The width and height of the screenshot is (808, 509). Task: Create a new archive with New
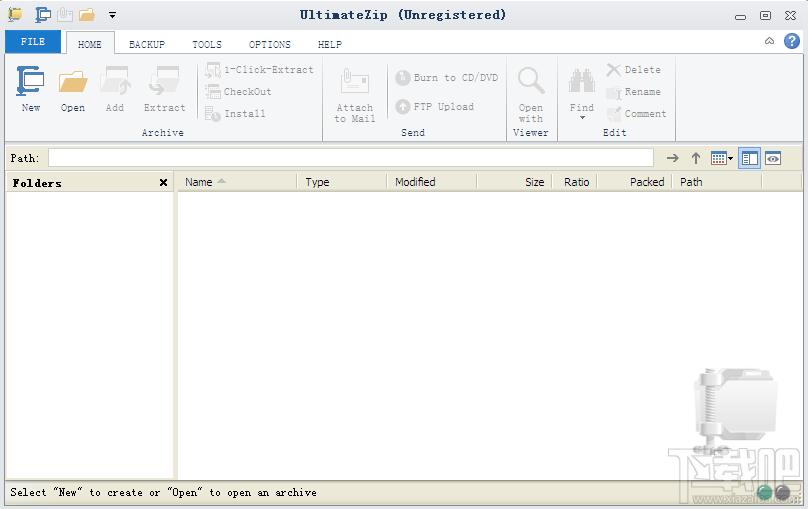coord(30,89)
